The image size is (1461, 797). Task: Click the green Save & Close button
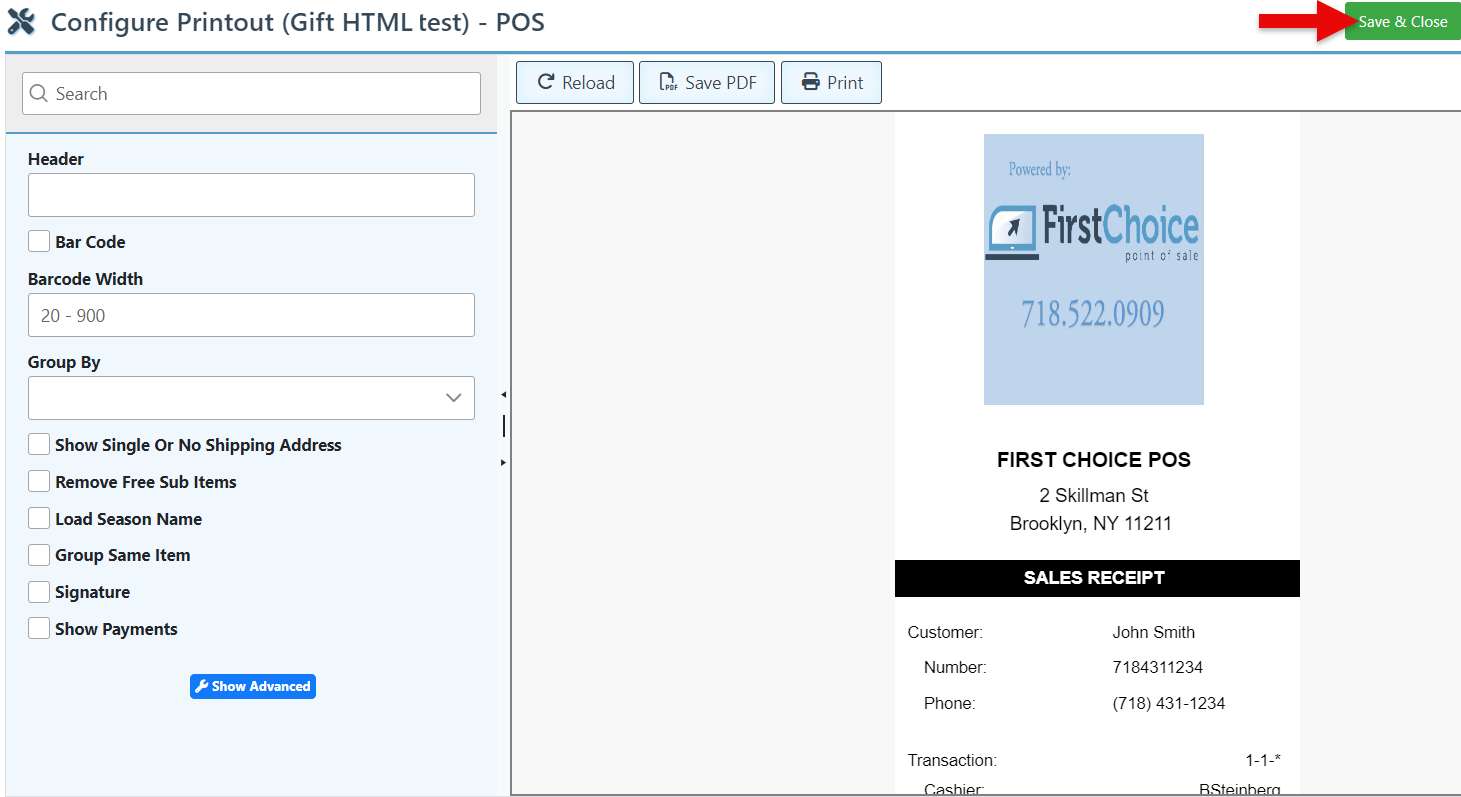coord(1402,22)
